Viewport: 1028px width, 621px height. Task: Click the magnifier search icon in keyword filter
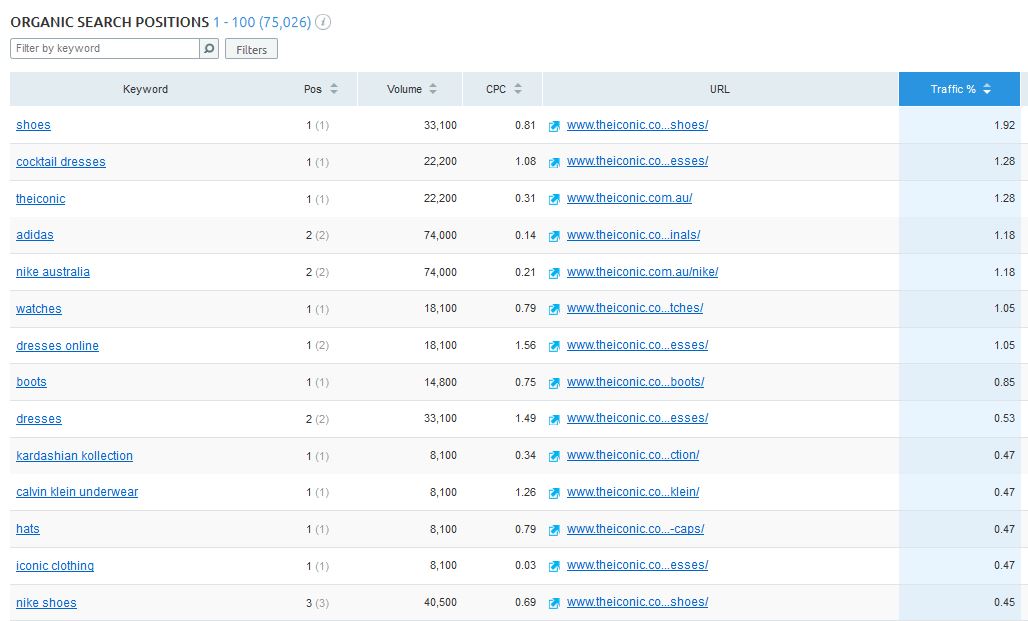click(x=209, y=49)
